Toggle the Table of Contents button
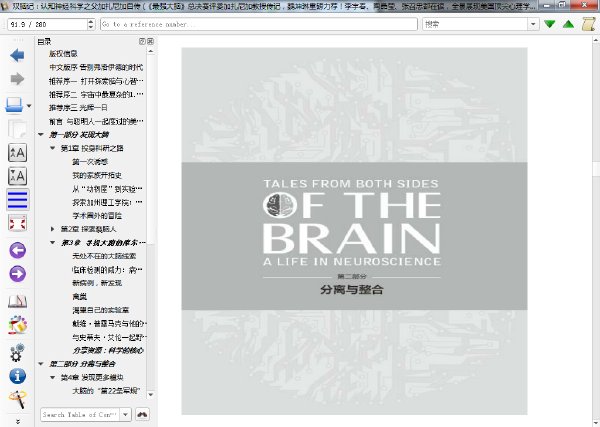 tap(17, 199)
